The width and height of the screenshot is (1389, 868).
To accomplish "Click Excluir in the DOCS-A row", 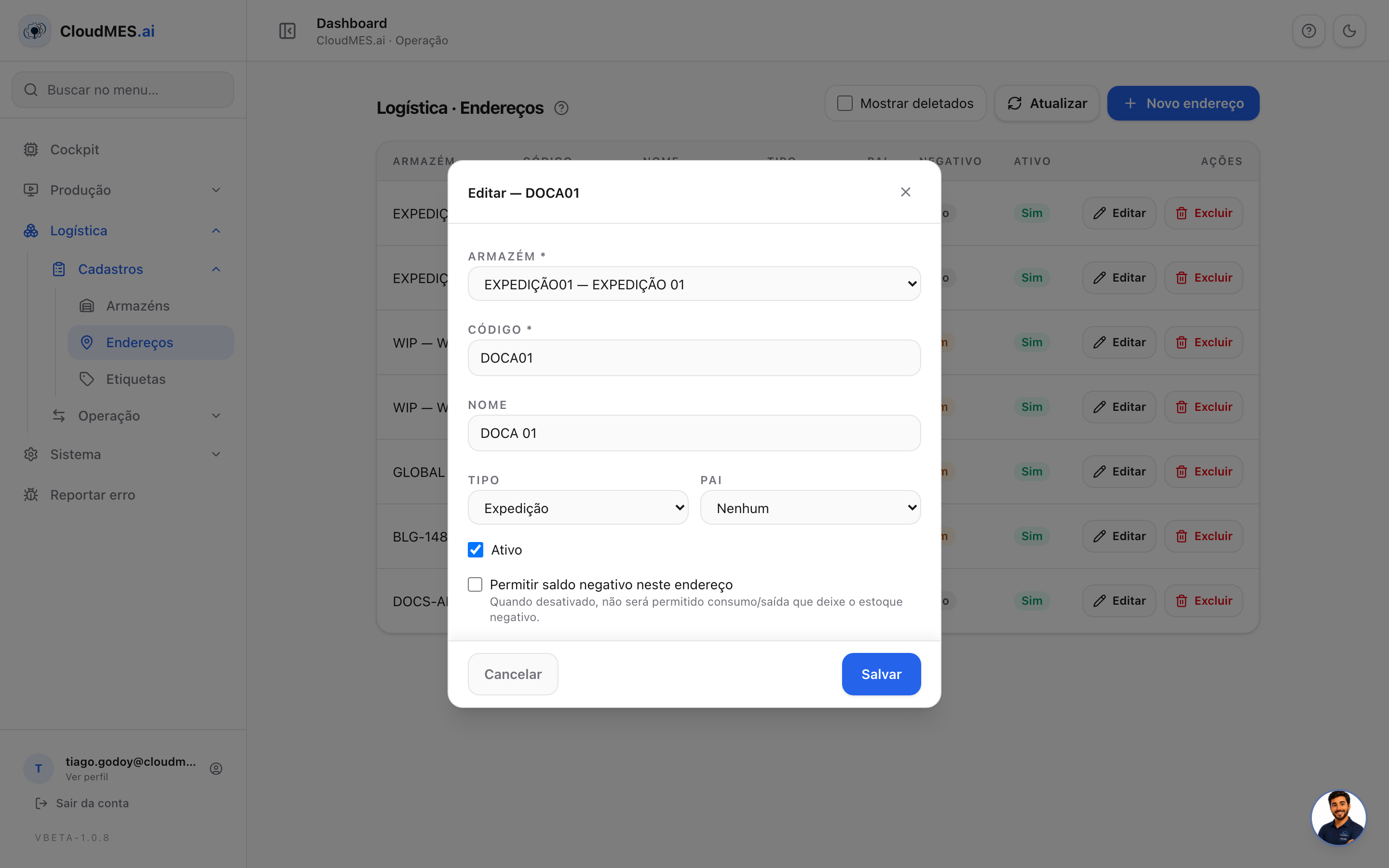I will pos(1203,600).
